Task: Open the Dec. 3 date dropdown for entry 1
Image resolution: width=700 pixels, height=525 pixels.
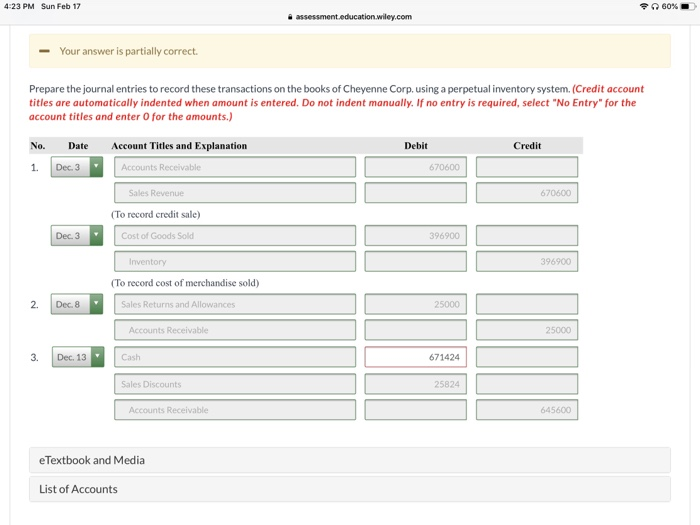Action: coord(77,167)
